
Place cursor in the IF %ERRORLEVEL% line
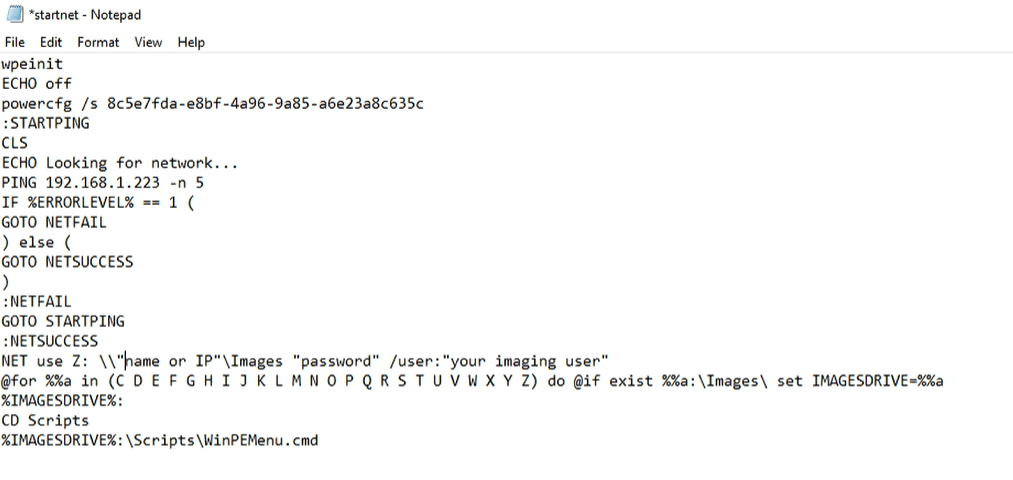click(98, 202)
